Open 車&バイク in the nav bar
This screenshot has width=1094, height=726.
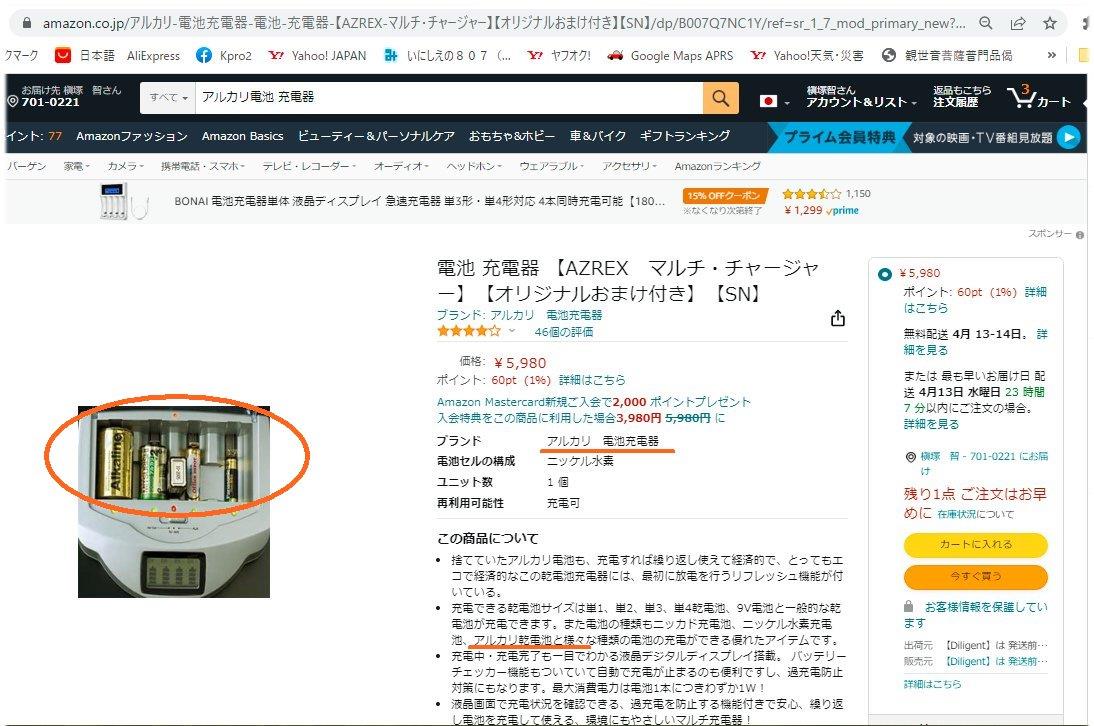(x=597, y=136)
